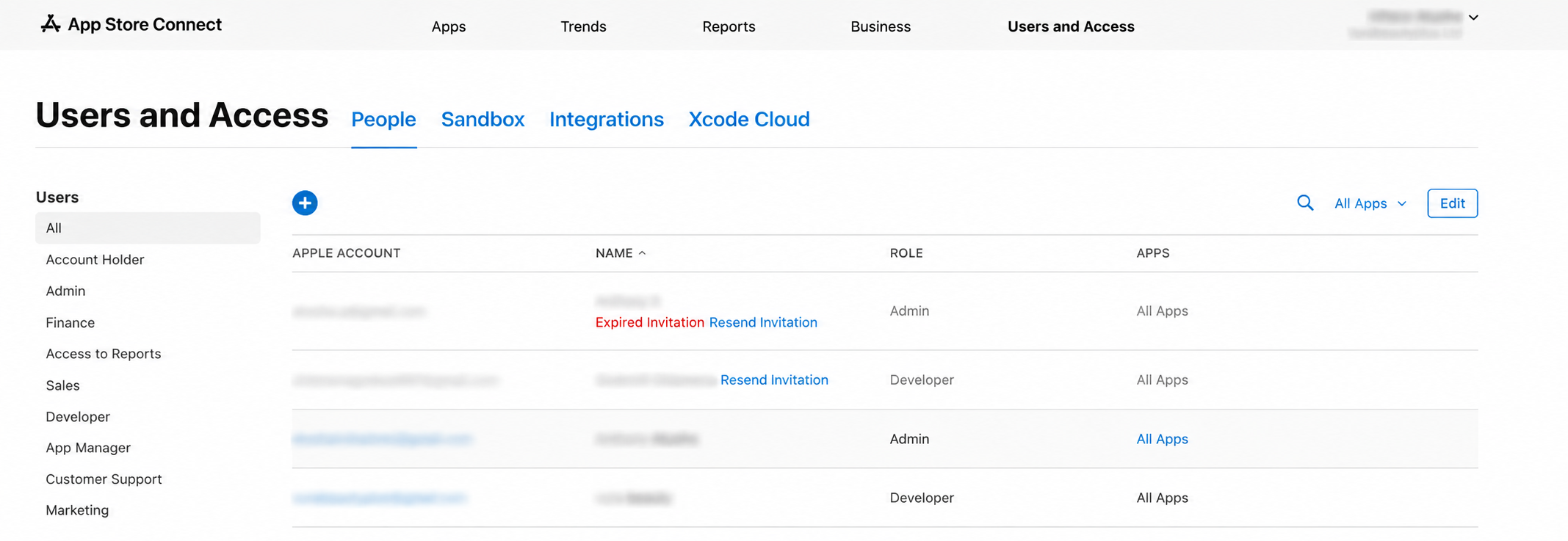
Task: Resend invitation for the expired Admin invite
Action: [763, 322]
